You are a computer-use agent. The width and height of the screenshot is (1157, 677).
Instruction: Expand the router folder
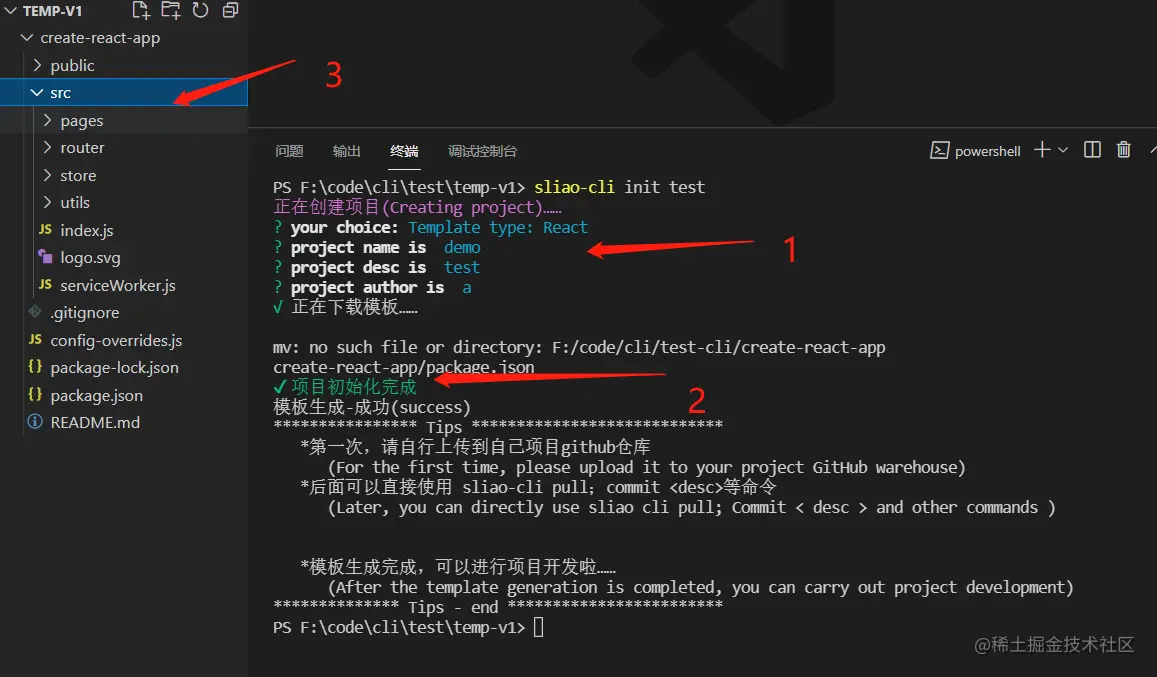47,148
